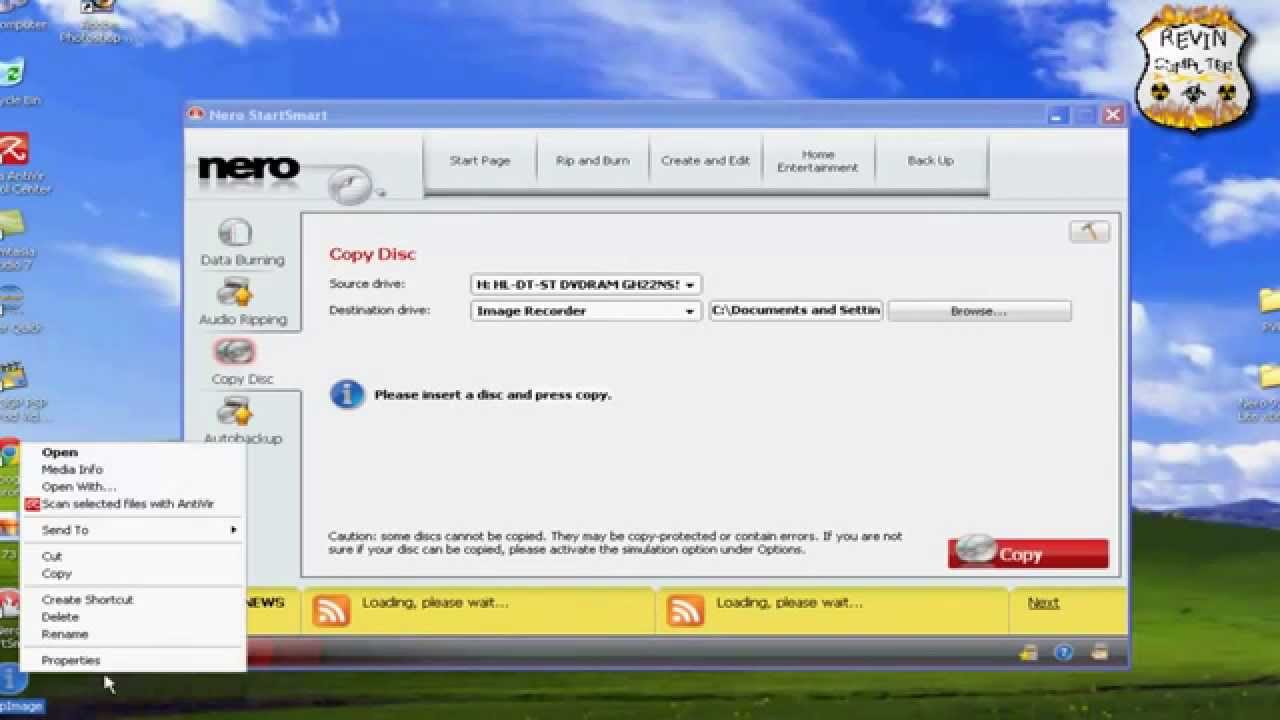1280x720 pixels.
Task: Open Nero options via the hammer icon
Action: click(x=1089, y=231)
